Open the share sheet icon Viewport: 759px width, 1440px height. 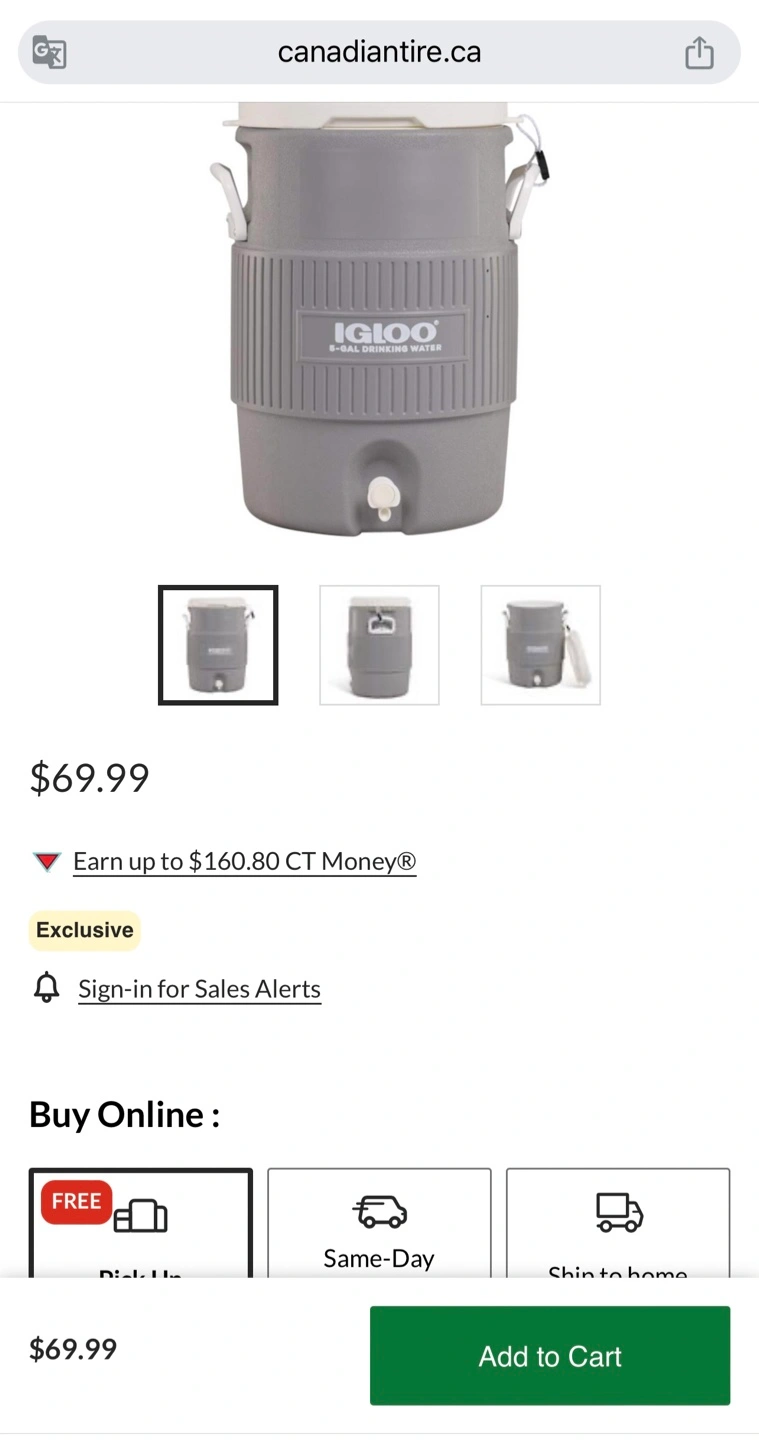699,52
